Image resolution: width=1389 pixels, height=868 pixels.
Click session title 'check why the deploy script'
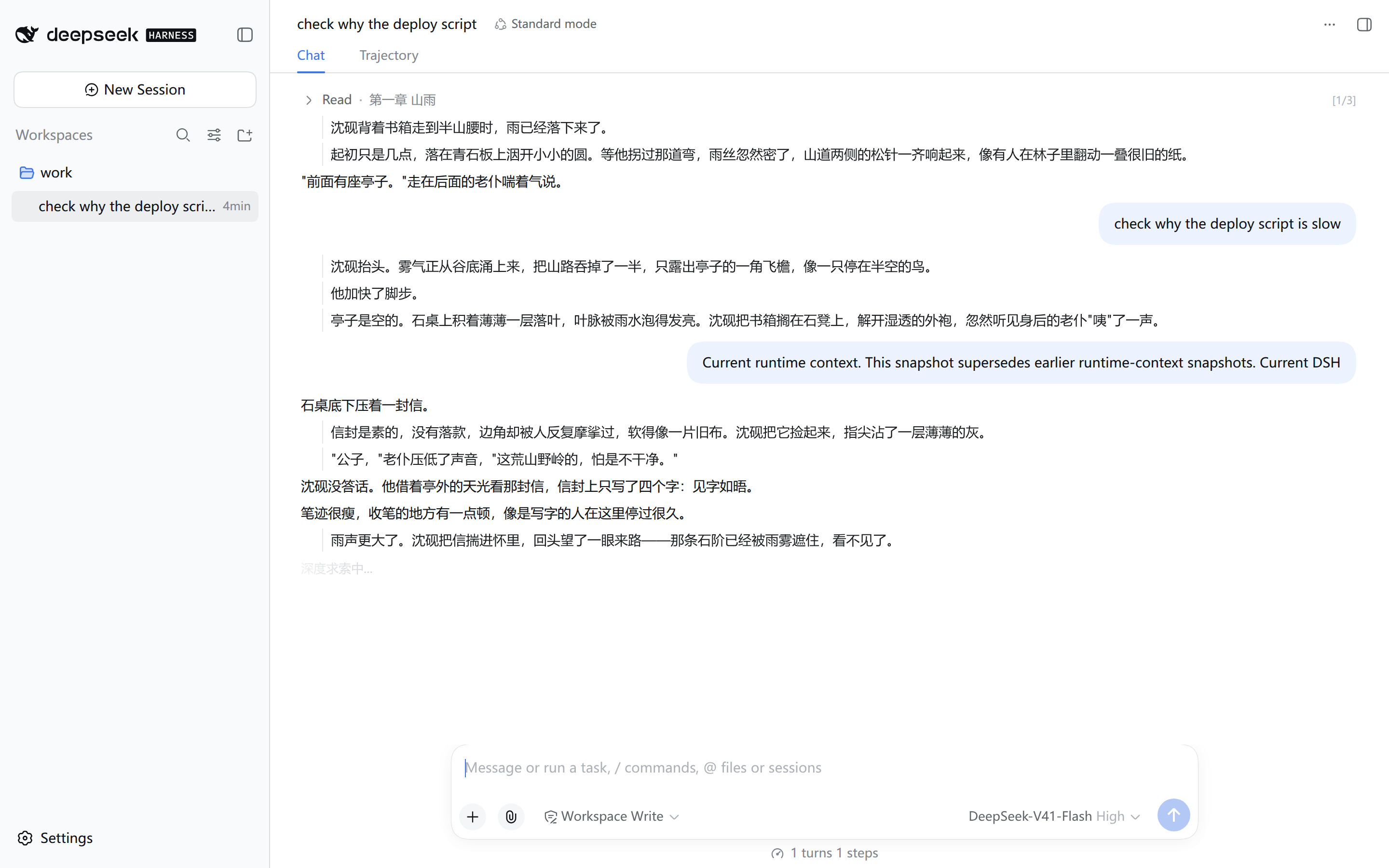(387, 24)
